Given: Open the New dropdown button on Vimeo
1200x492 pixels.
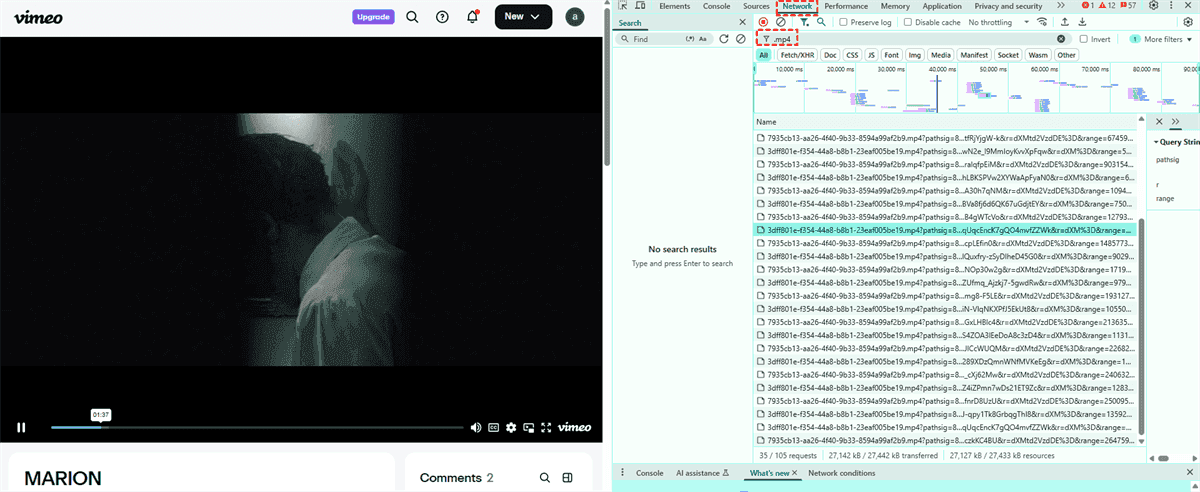Looking at the screenshot, I should (x=523, y=17).
